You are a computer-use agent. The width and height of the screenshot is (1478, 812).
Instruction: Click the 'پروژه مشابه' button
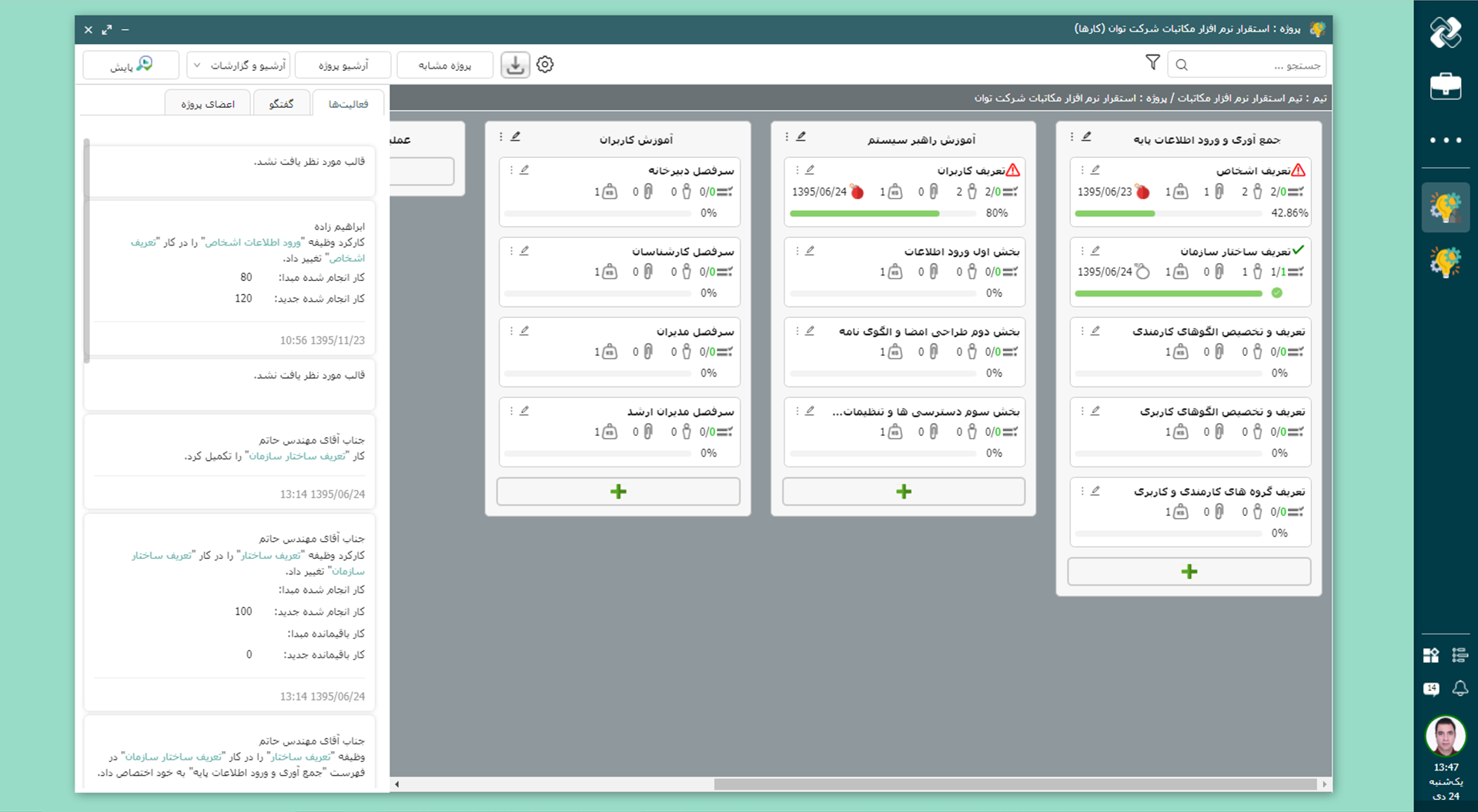point(444,65)
